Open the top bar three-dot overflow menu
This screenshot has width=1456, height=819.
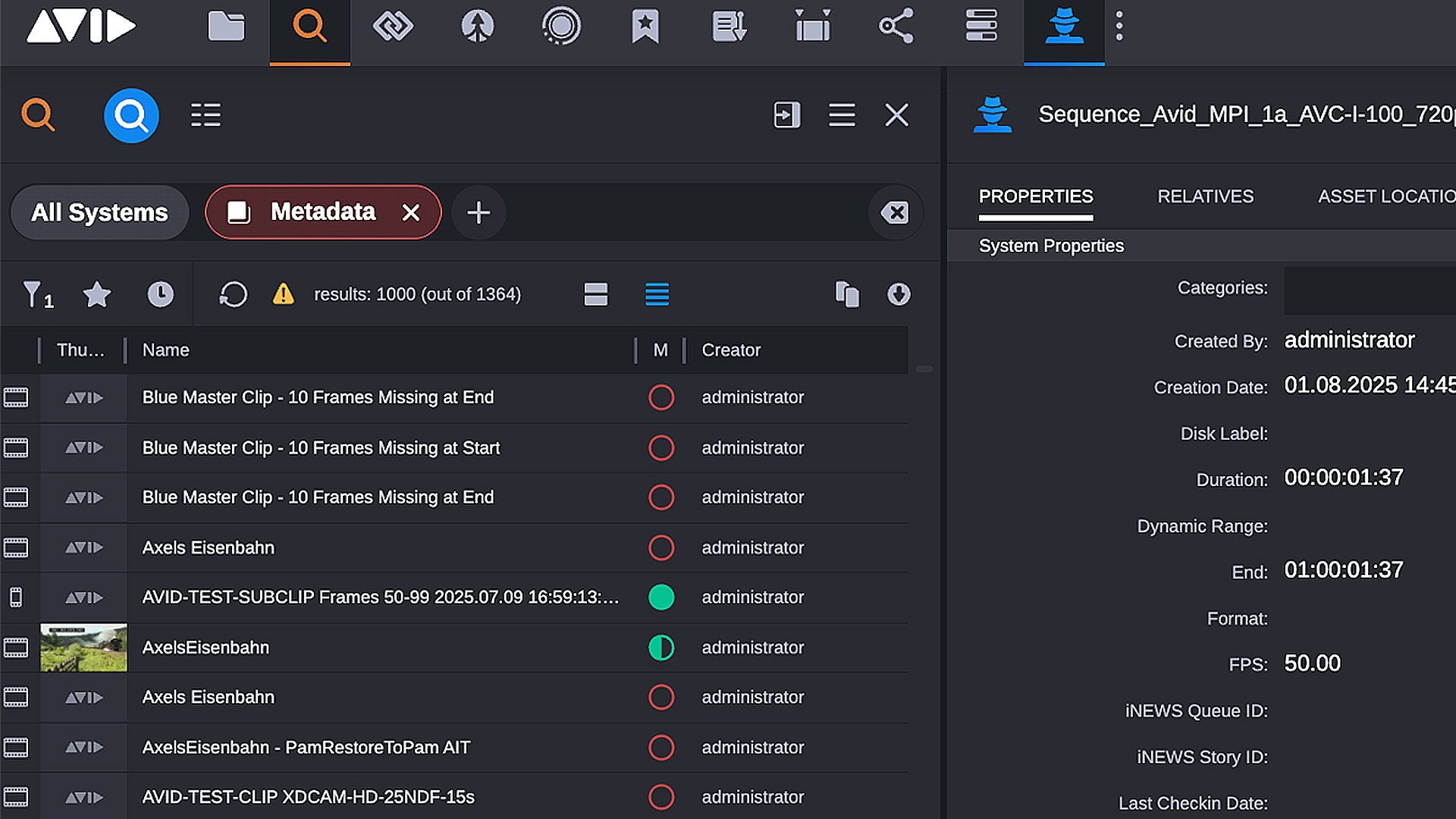coord(1119,27)
